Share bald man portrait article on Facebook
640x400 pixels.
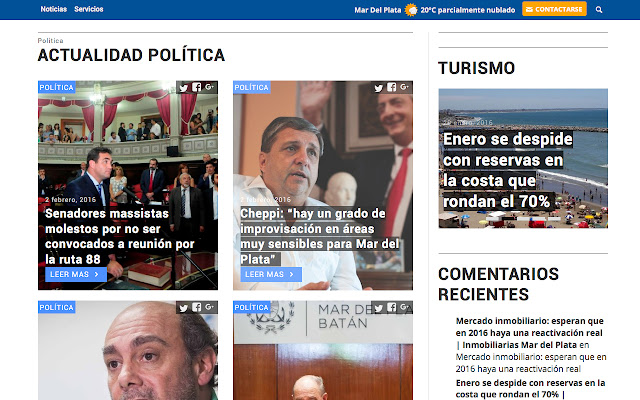(x=197, y=307)
